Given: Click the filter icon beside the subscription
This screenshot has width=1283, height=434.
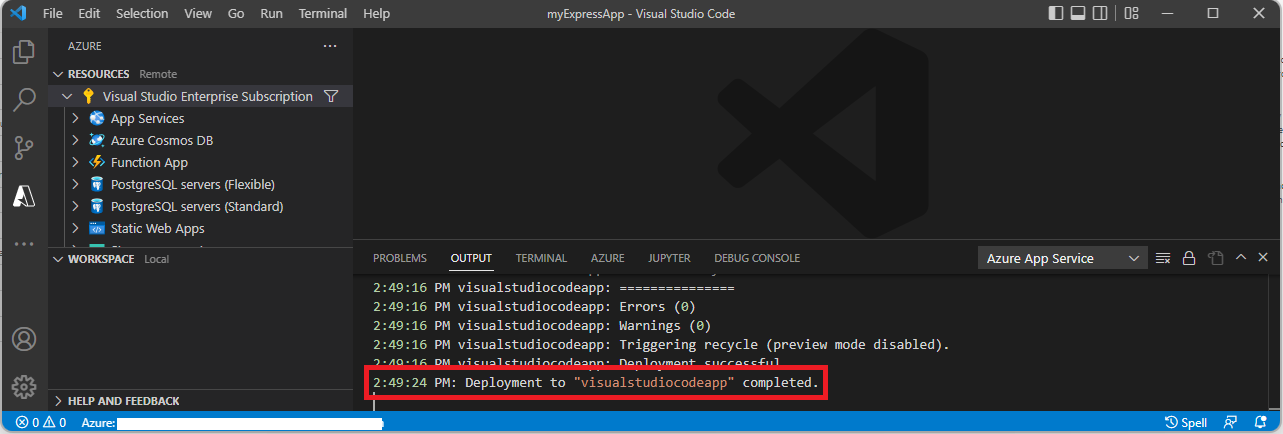Looking at the screenshot, I should 331,97.
